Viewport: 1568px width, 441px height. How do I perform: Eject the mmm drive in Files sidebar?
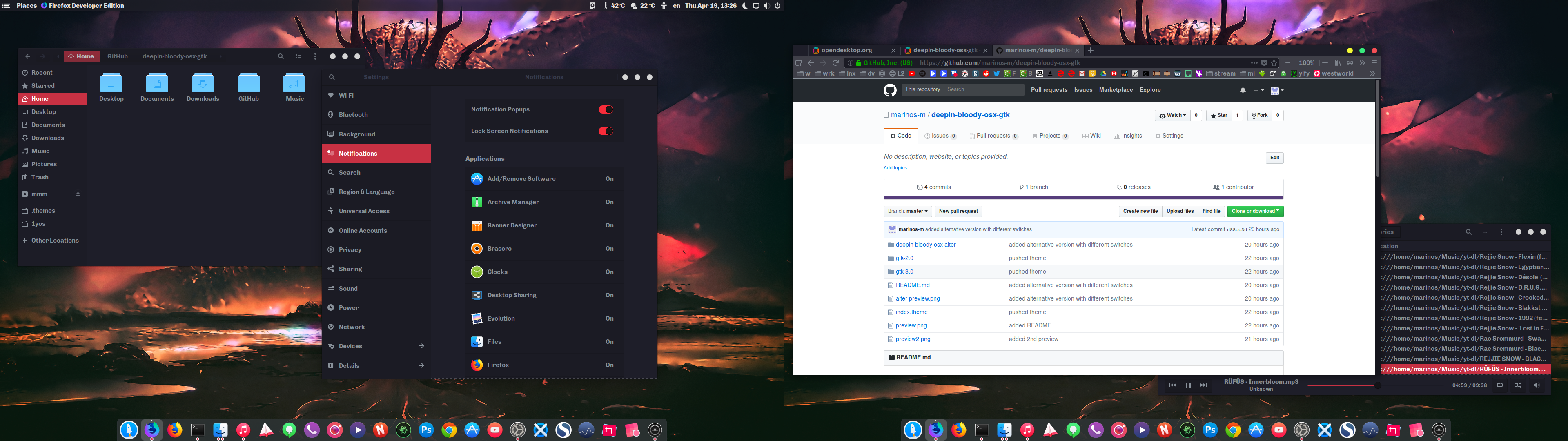tap(78, 194)
